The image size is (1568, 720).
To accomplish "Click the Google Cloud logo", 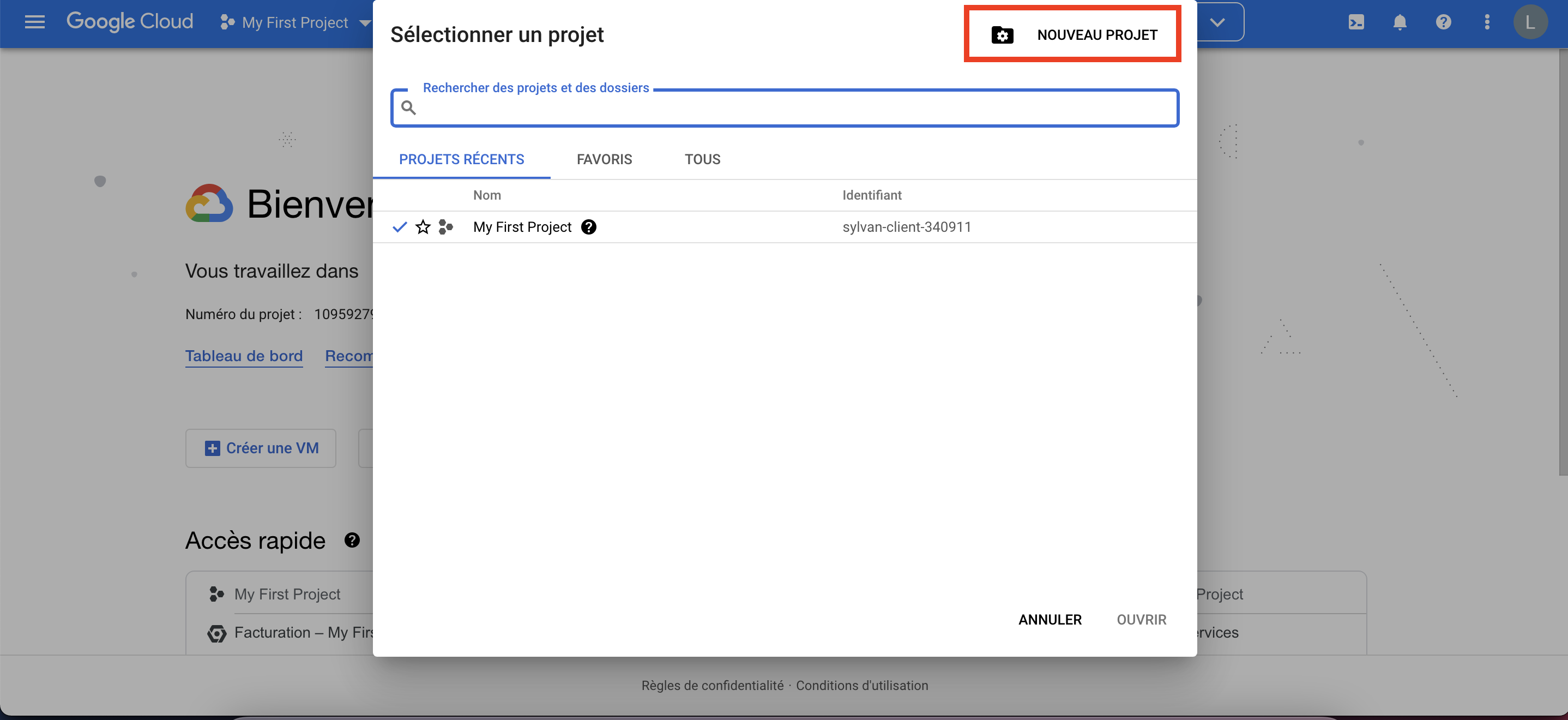I will pos(130,22).
